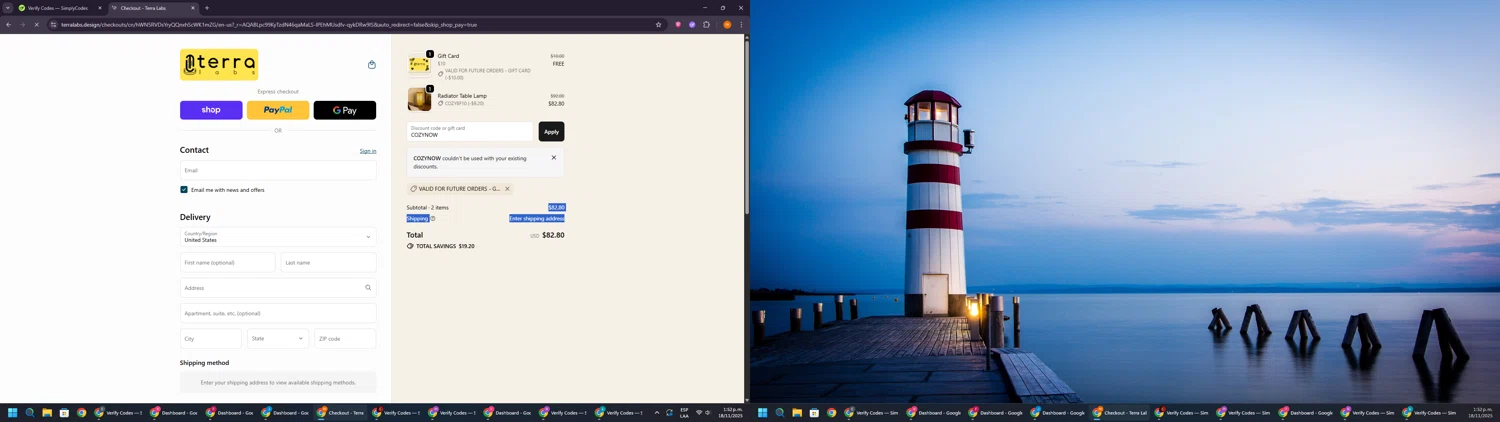This screenshot has height=422, width=1500.
Task: Close the Verify Codes SimplyCodes tab
Action: (x=100, y=8)
